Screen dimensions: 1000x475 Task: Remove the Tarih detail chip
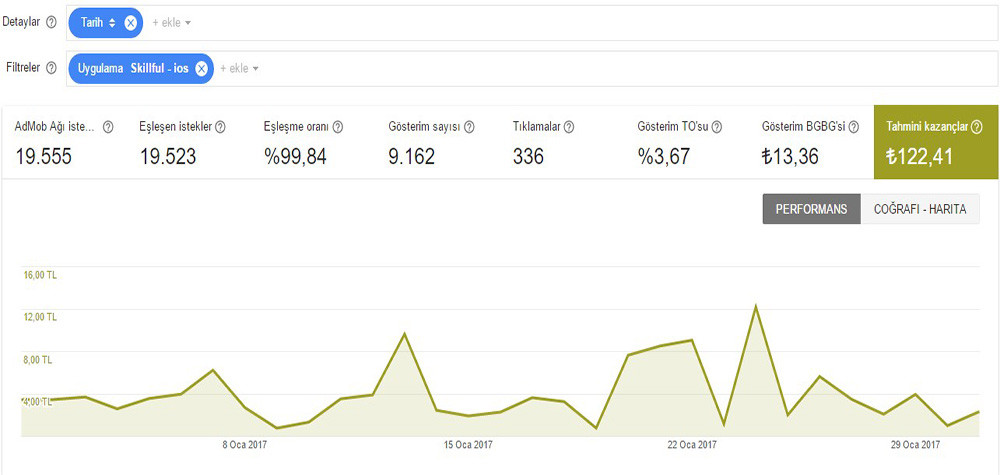tap(131, 23)
